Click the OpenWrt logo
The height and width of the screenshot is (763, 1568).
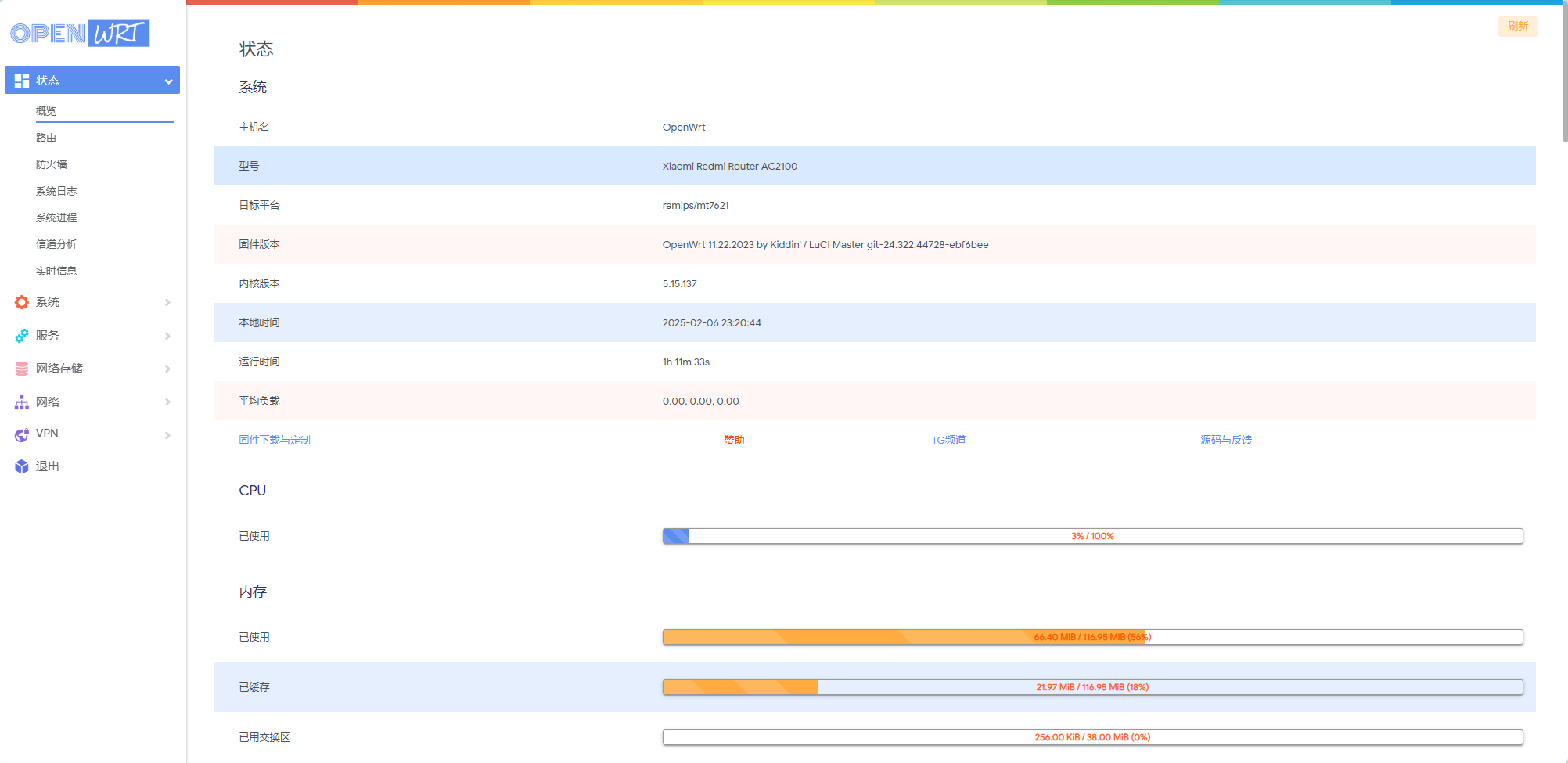tap(80, 33)
